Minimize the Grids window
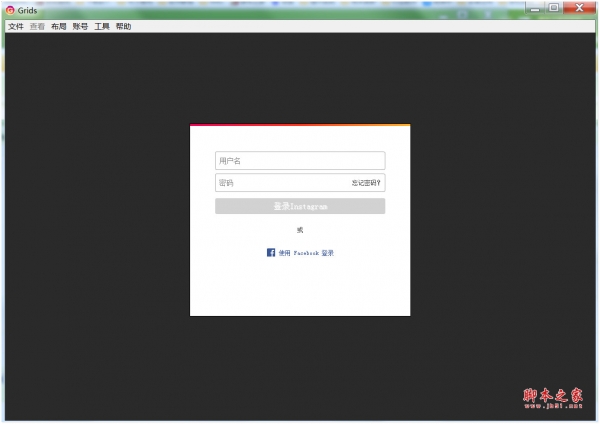This screenshot has width=600, height=424. pyautogui.click(x=535, y=8)
